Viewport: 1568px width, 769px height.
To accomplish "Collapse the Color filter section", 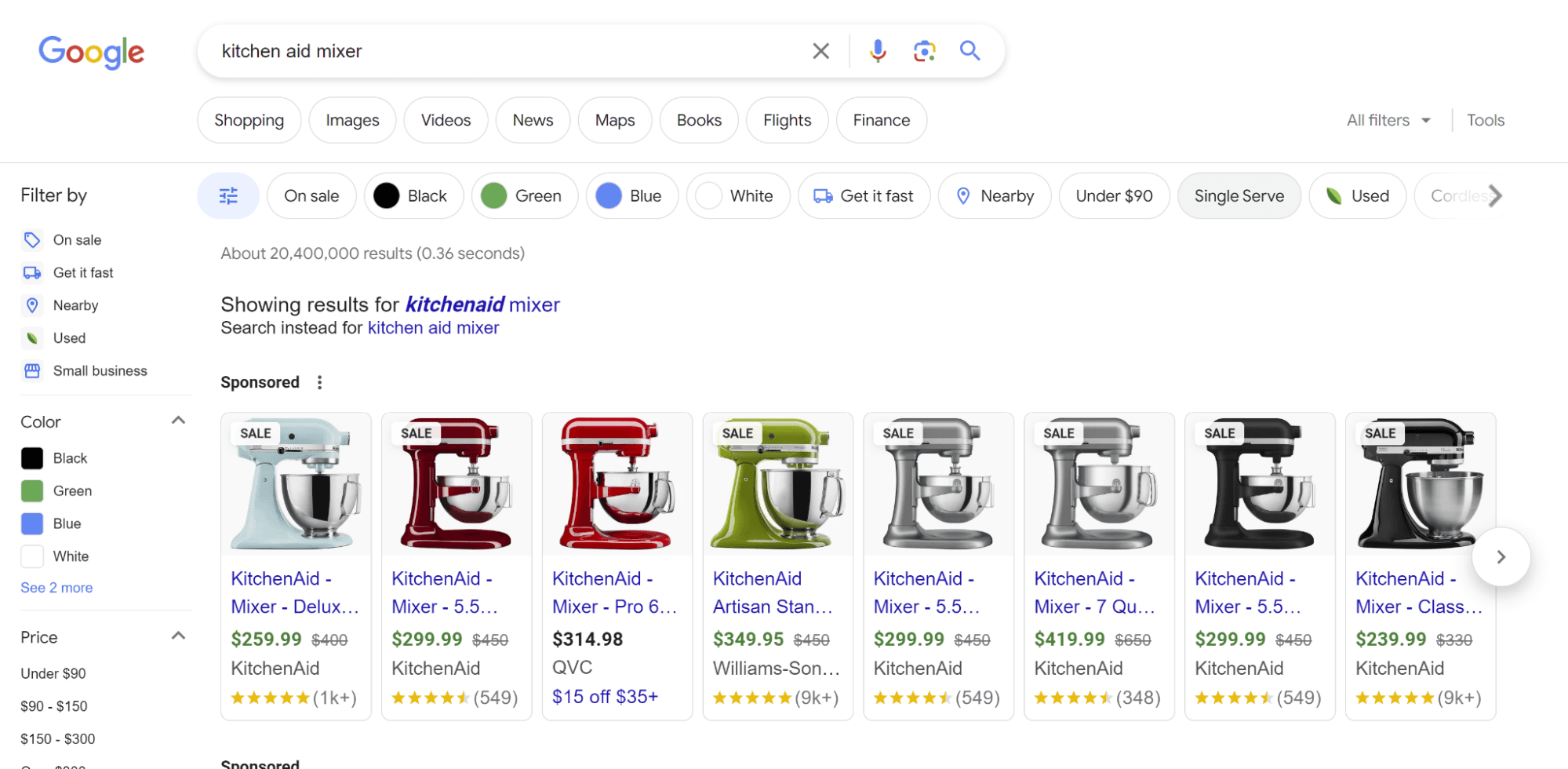I will 179,421.
